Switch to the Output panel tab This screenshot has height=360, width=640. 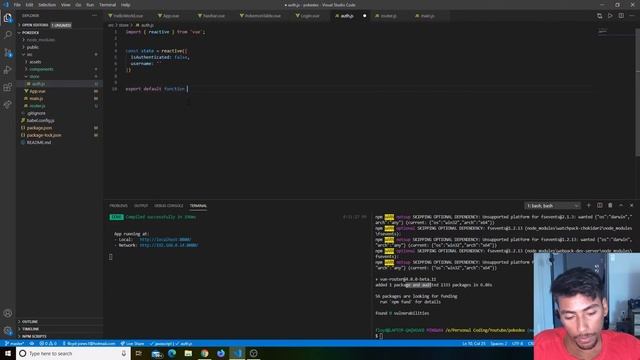[141, 206]
